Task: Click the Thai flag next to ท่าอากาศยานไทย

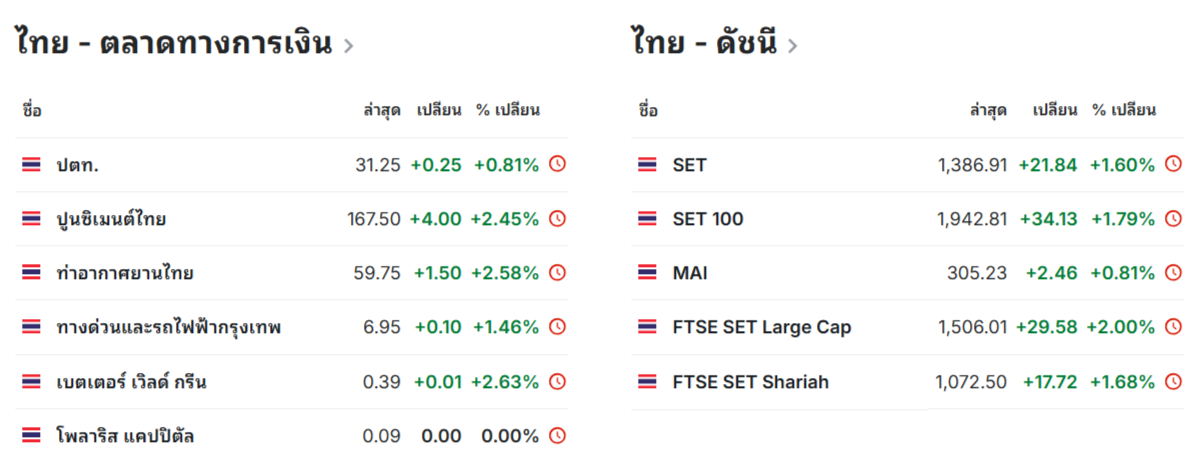Action: 31,272
